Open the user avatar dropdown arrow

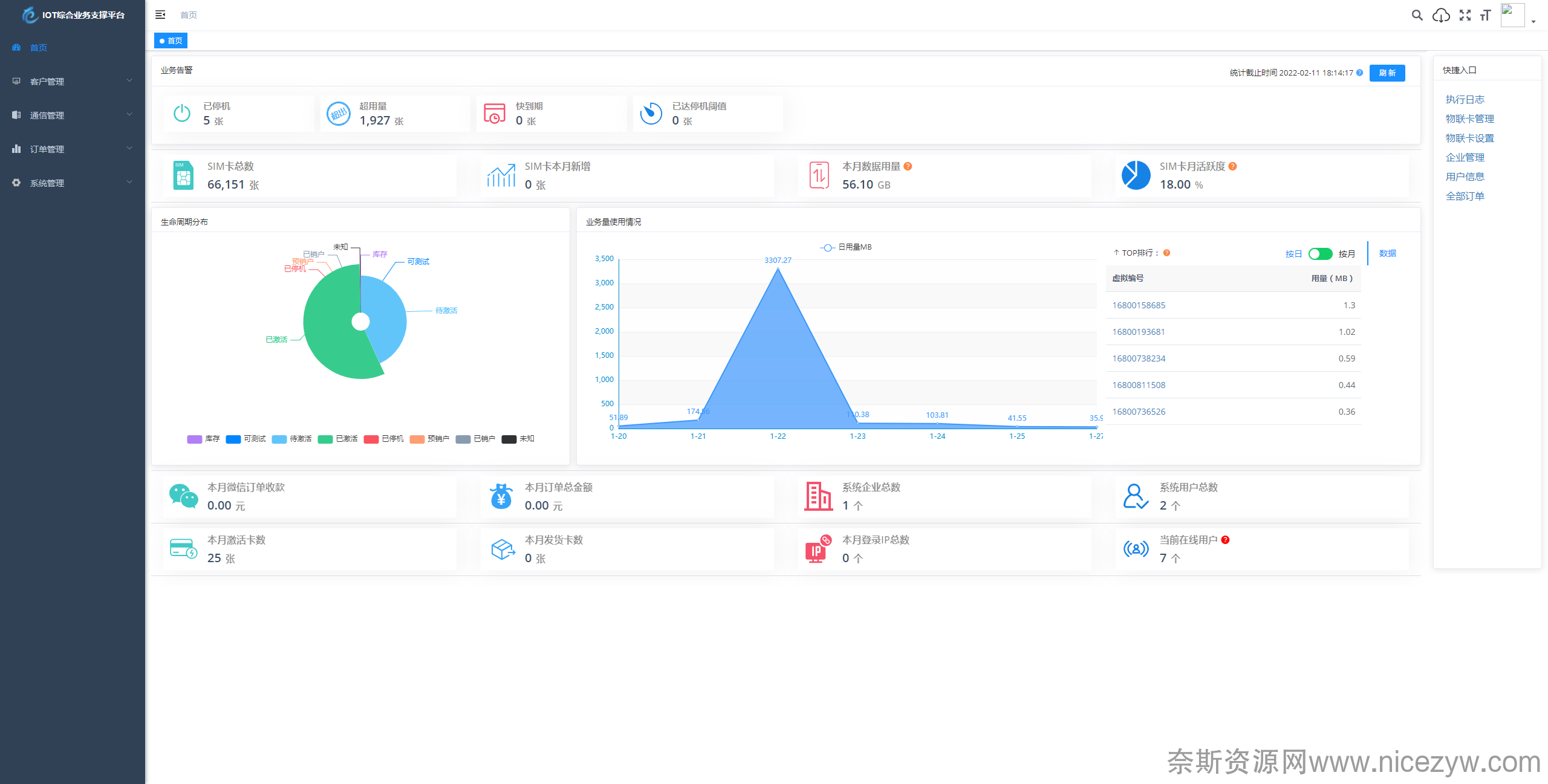[x=1533, y=21]
